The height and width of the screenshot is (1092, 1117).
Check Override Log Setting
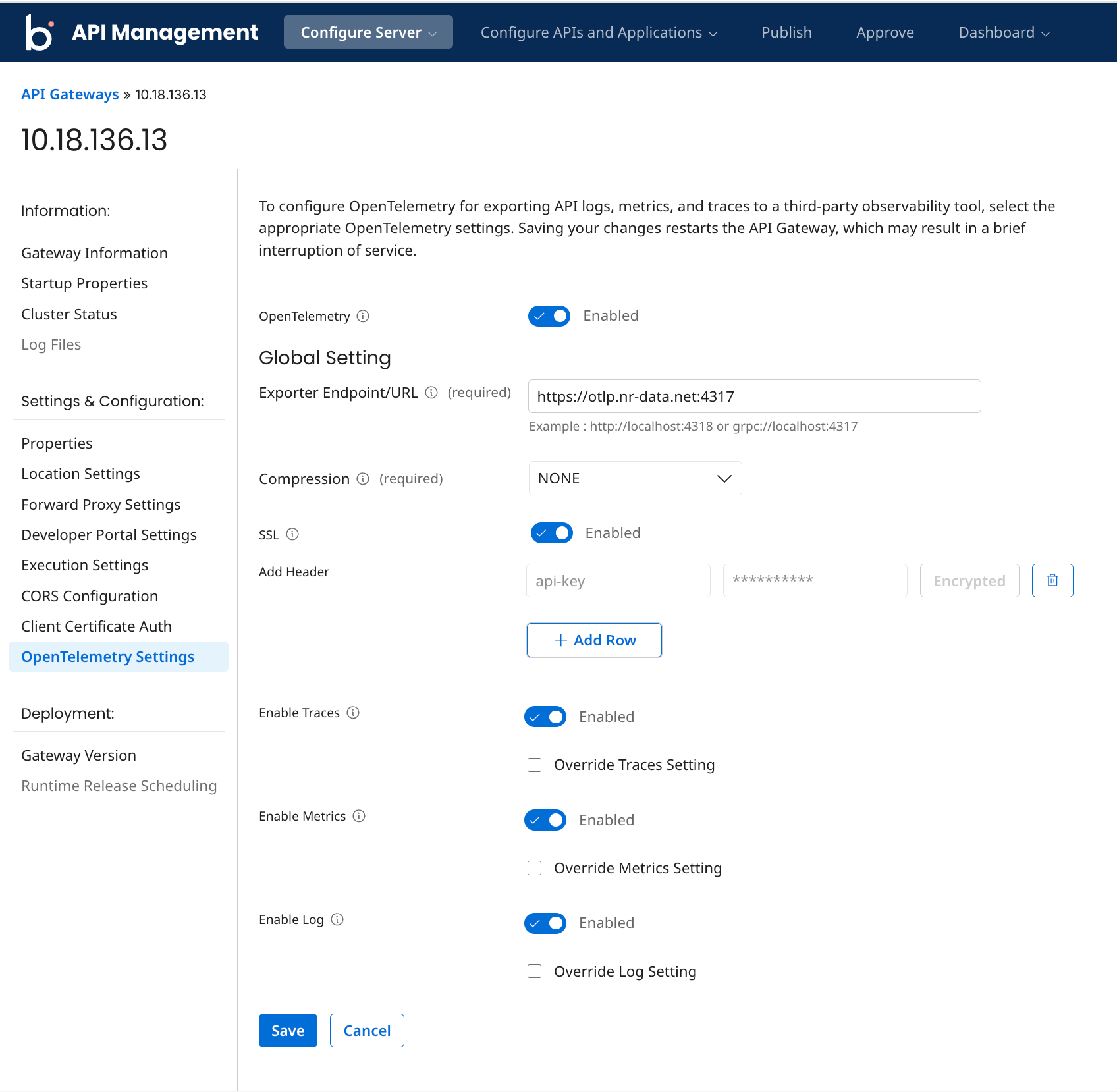(x=534, y=971)
